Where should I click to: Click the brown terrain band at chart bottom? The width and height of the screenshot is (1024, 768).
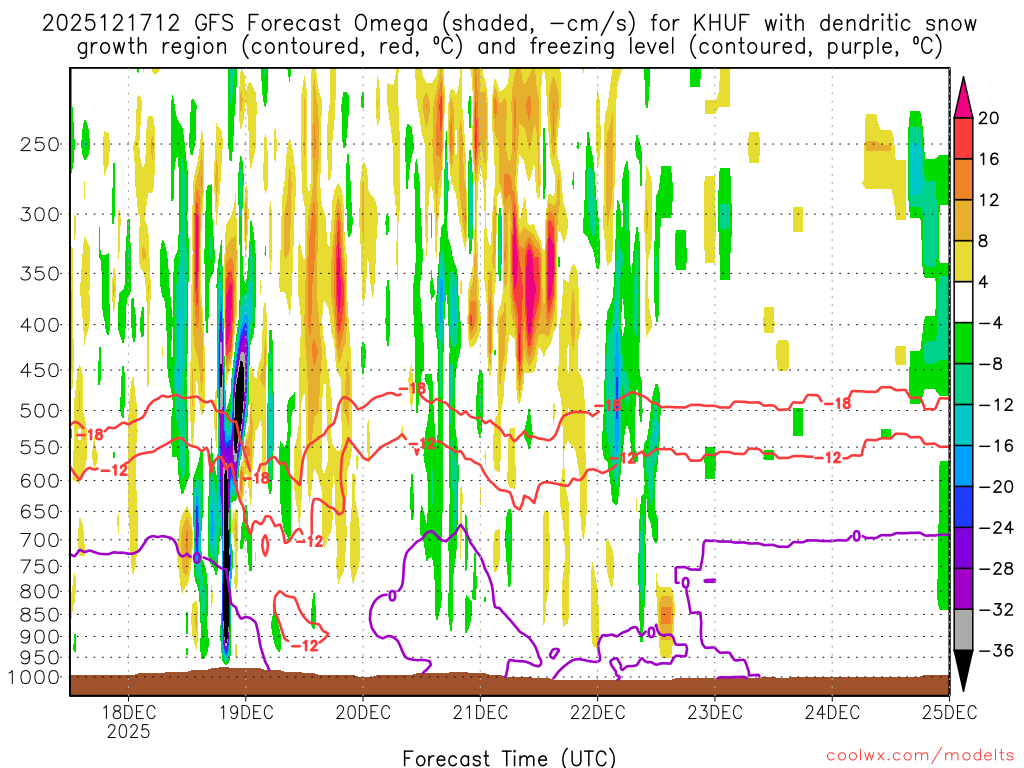(x=509, y=684)
